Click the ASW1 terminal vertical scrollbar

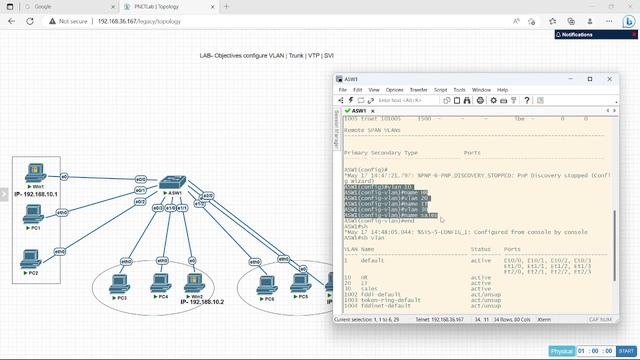[615, 245]
